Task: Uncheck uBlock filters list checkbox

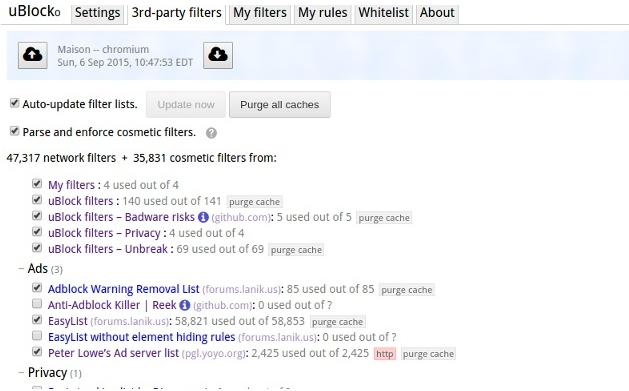Action: point(37,200)
